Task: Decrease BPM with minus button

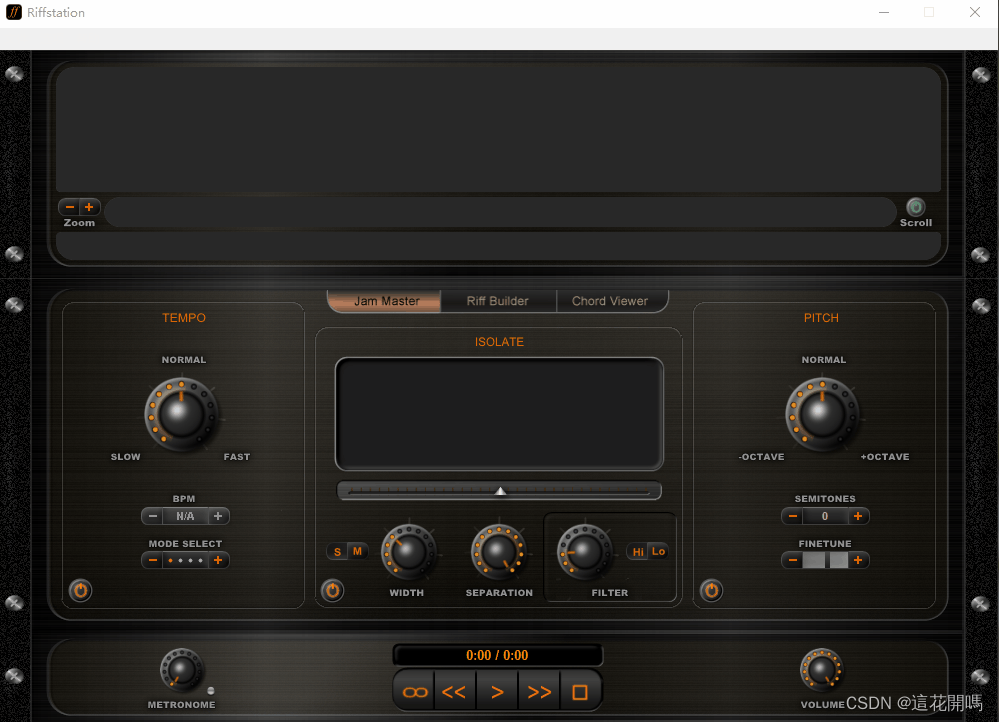Action: tap(152, 516)
